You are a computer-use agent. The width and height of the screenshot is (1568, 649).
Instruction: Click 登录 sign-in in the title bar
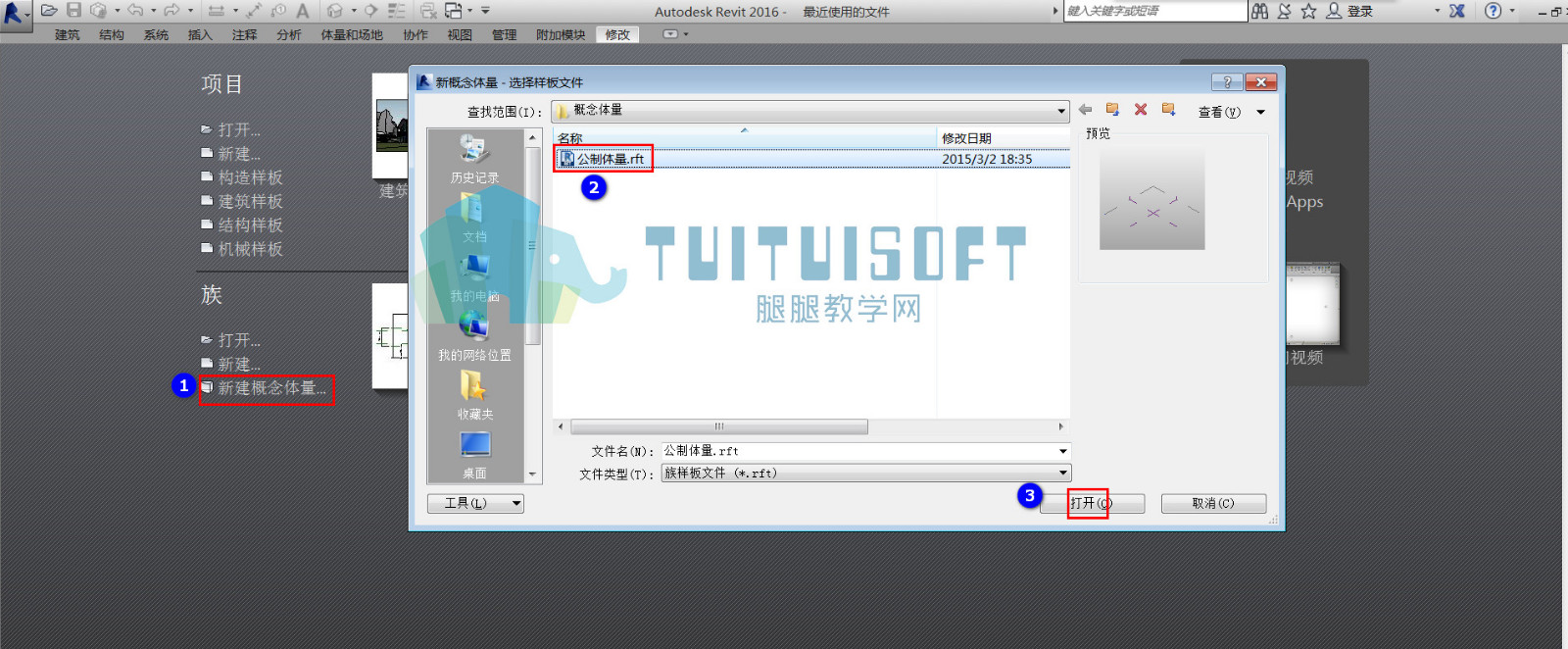pyautogui.click(x=1360, y=11)
